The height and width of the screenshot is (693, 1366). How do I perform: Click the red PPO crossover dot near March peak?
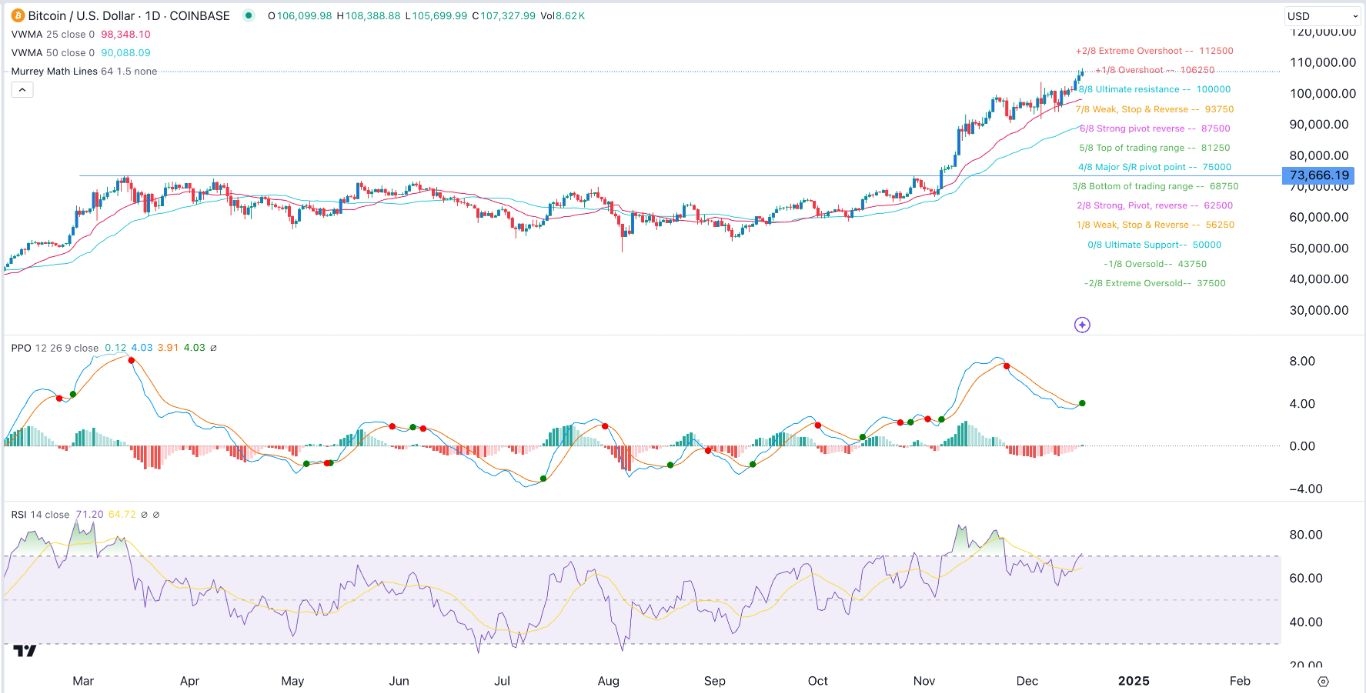pyautogui.click(x=131, y=359)
